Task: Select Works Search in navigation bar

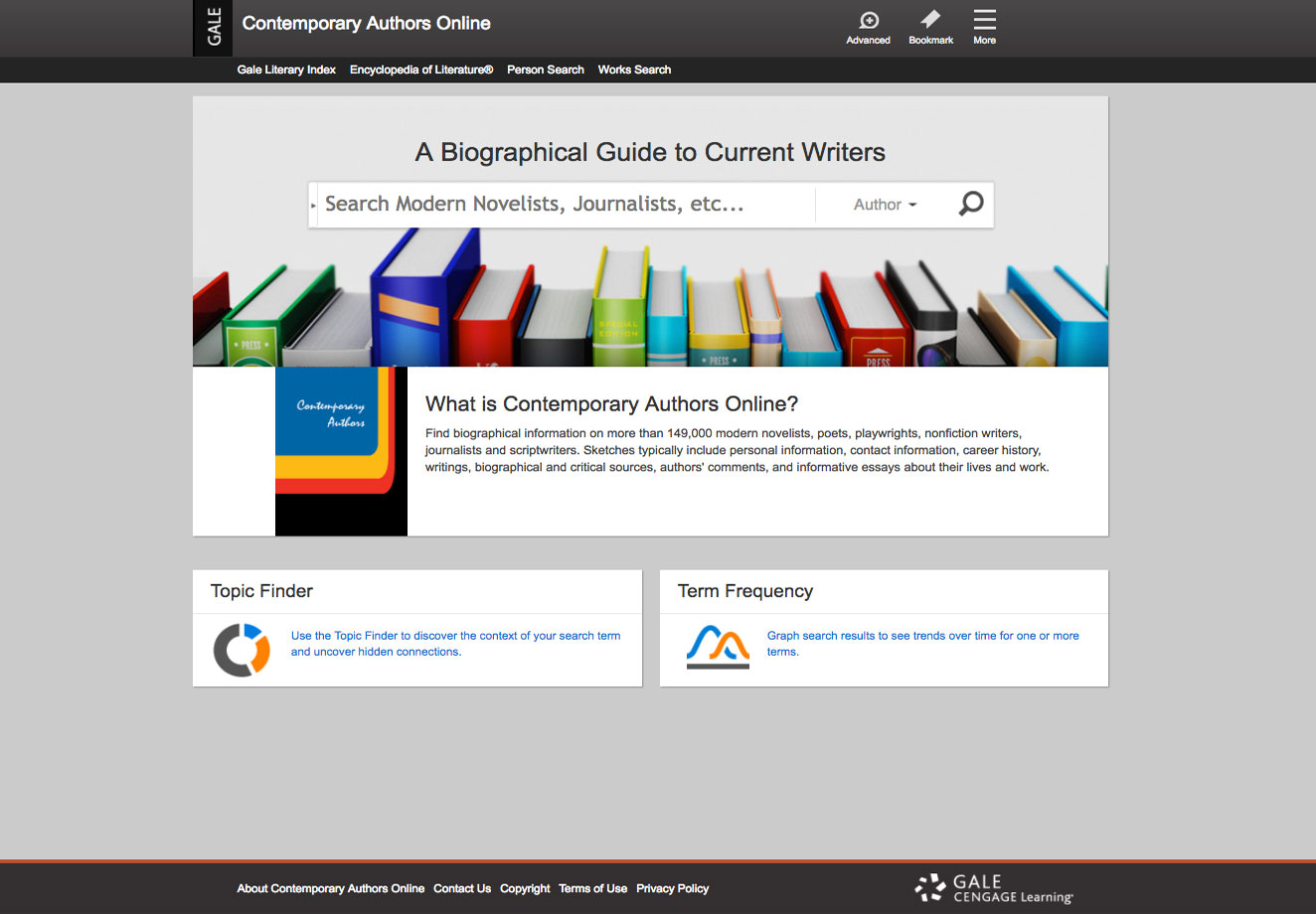Action: click(x=634, y=70)
